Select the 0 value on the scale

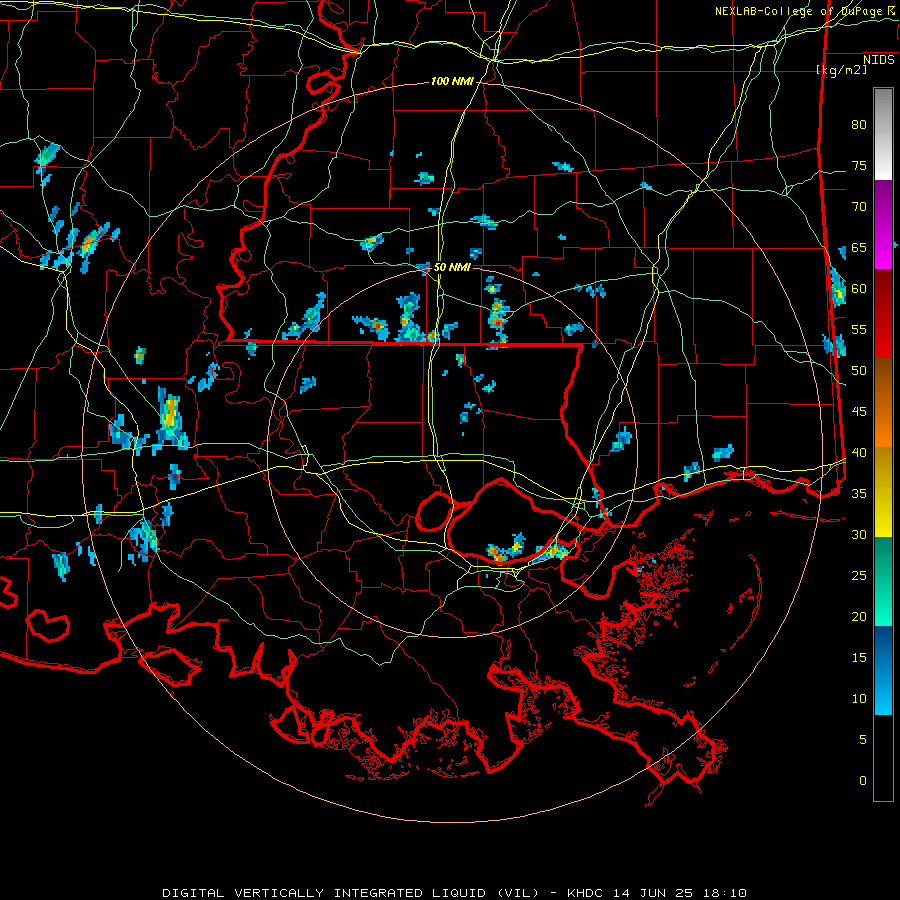[863, 781]
